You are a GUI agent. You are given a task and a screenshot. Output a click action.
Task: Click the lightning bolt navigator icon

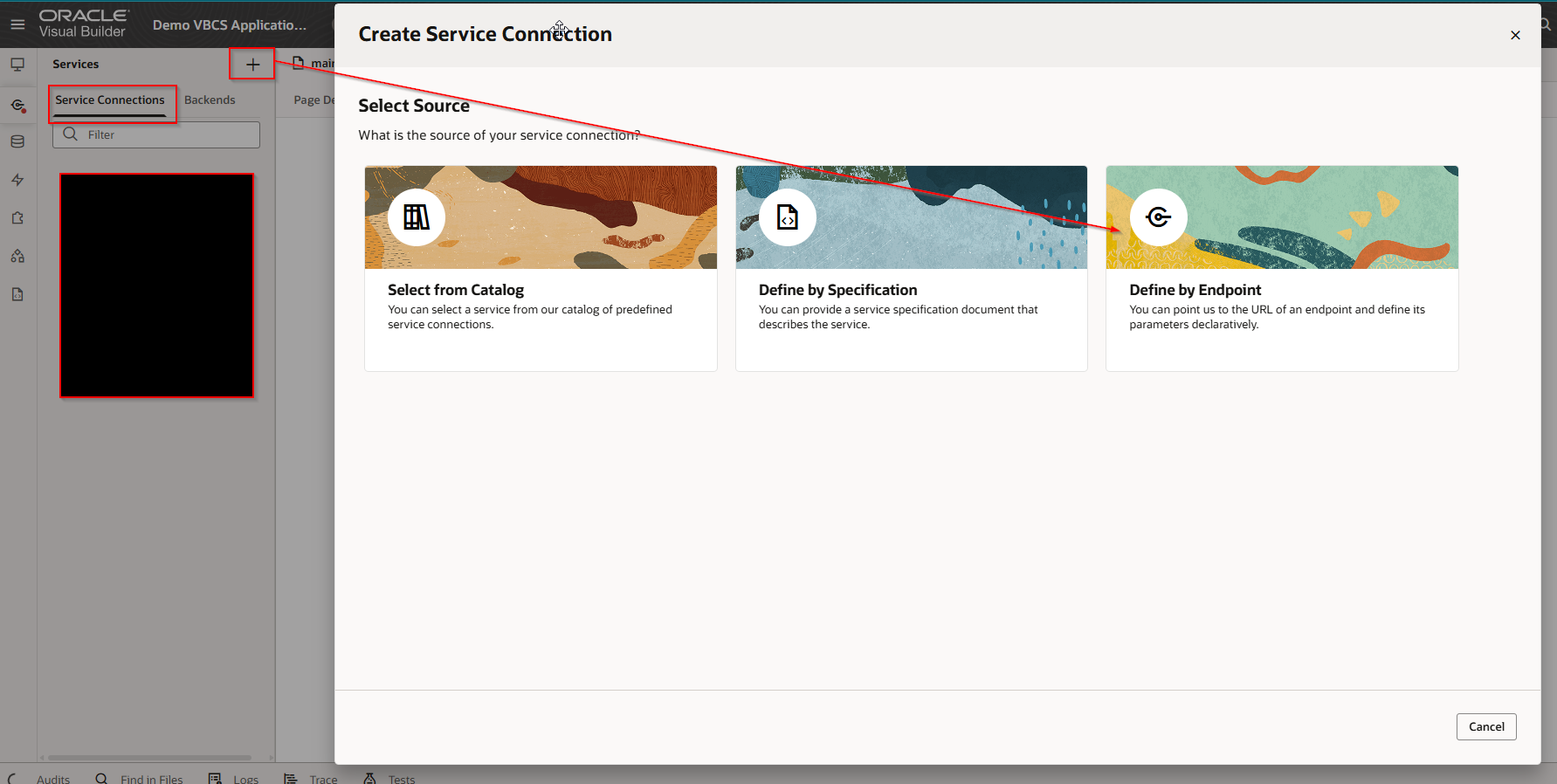[x=17, y=180]
